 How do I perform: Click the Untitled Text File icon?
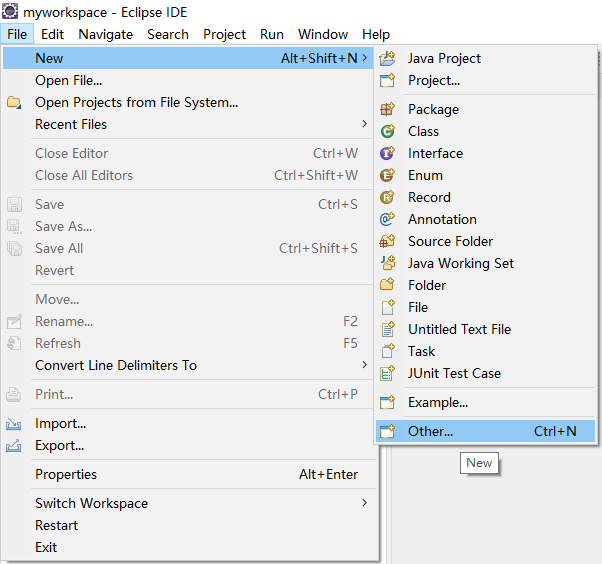(387, 329)
